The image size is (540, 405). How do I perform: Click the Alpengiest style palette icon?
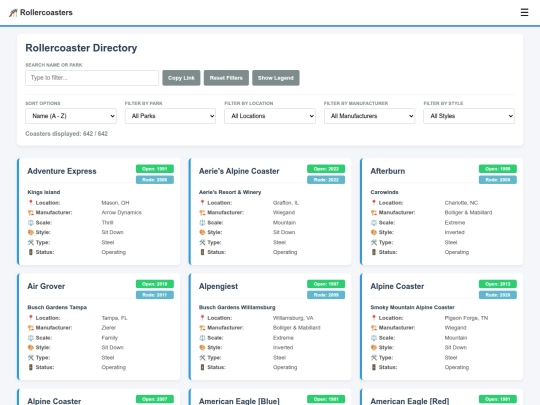[x=202, y=347]
